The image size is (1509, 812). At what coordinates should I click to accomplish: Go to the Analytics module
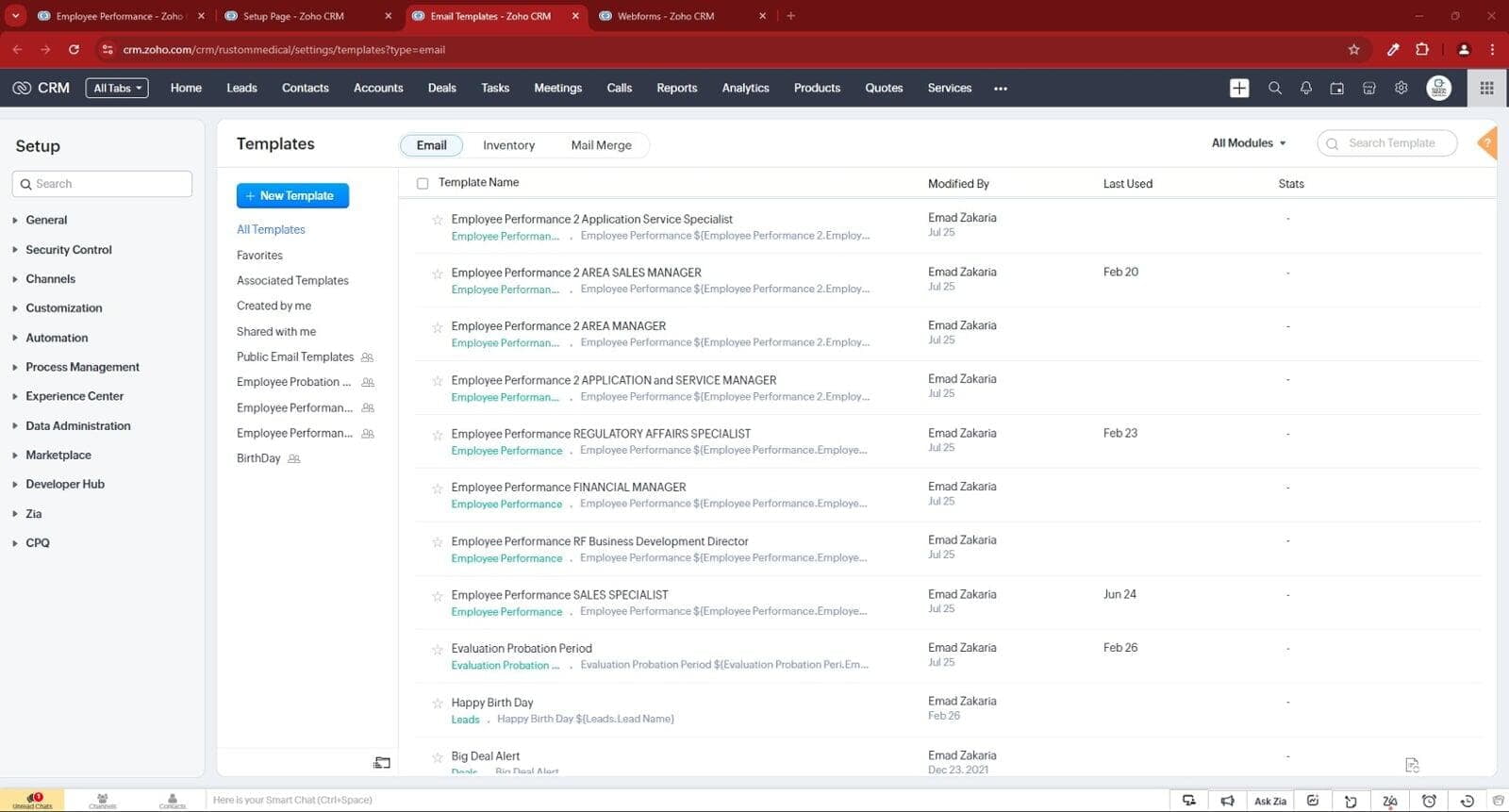pos(745,88)
